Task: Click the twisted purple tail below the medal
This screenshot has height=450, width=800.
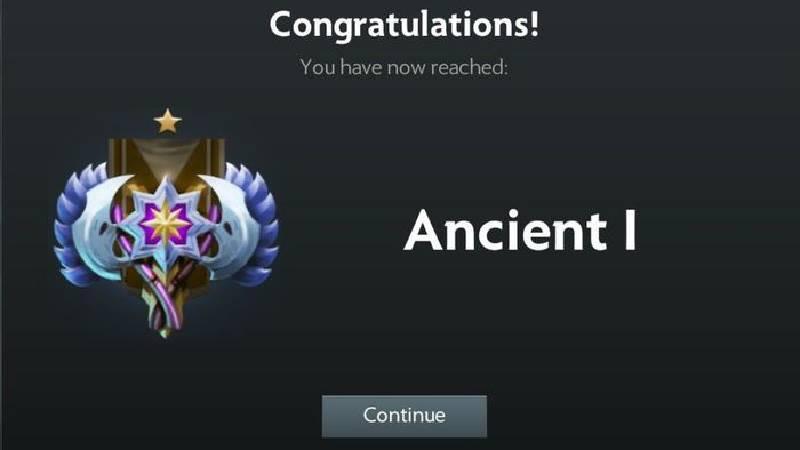Action: pyautogui.click(x=164, y=306)
